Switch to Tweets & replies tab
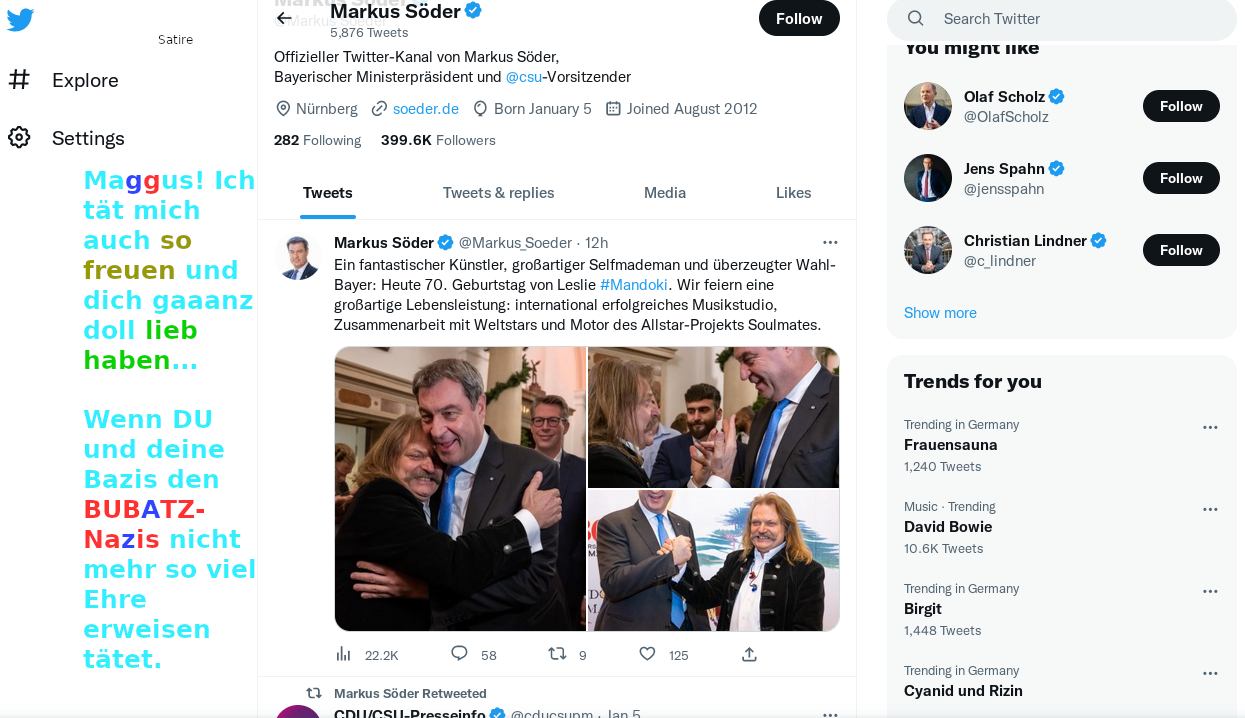This screenshot has width=1245, height=718. (x=498, y=193)
